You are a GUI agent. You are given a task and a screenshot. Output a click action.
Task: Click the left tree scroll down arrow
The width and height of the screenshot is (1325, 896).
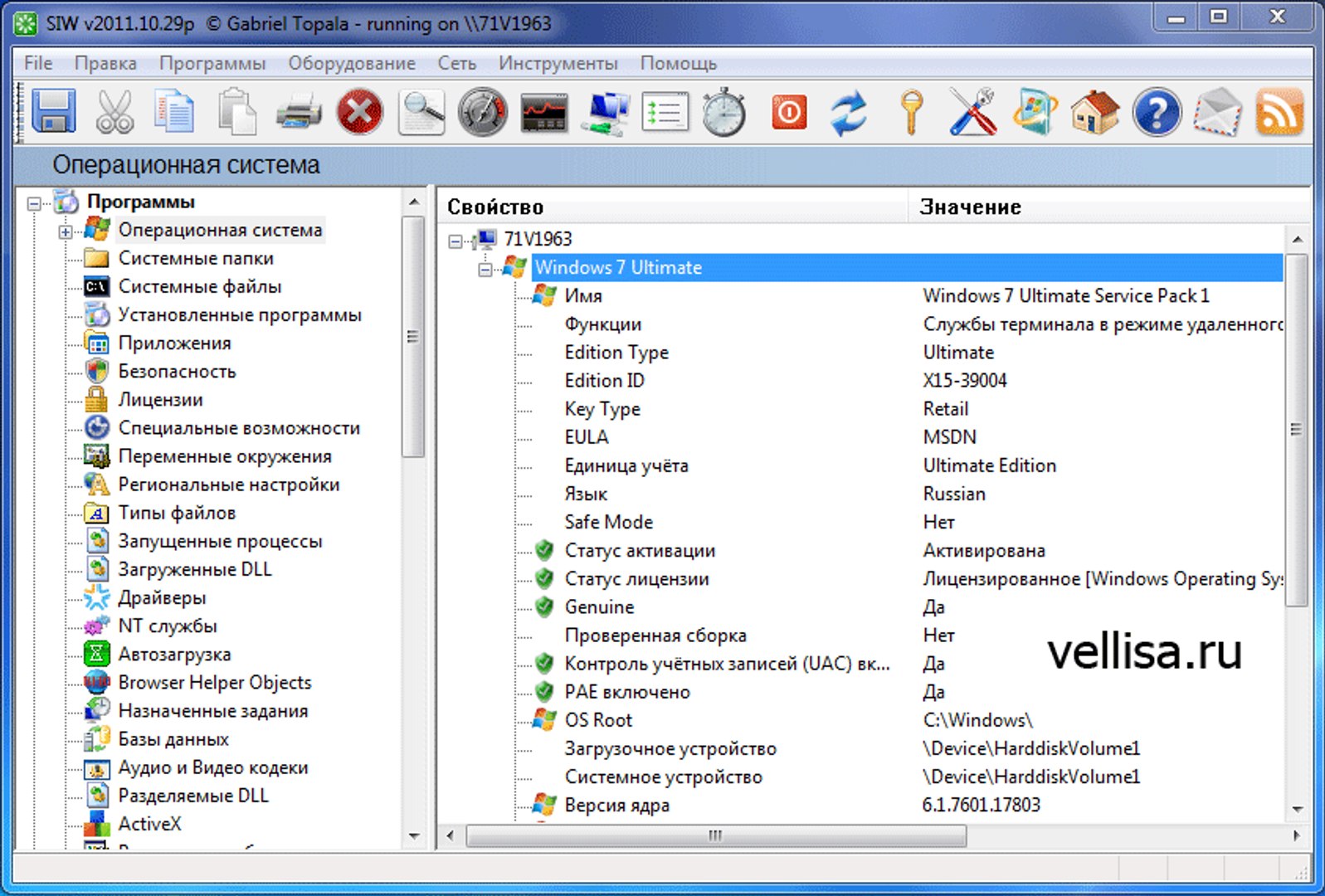click(414, 836)
